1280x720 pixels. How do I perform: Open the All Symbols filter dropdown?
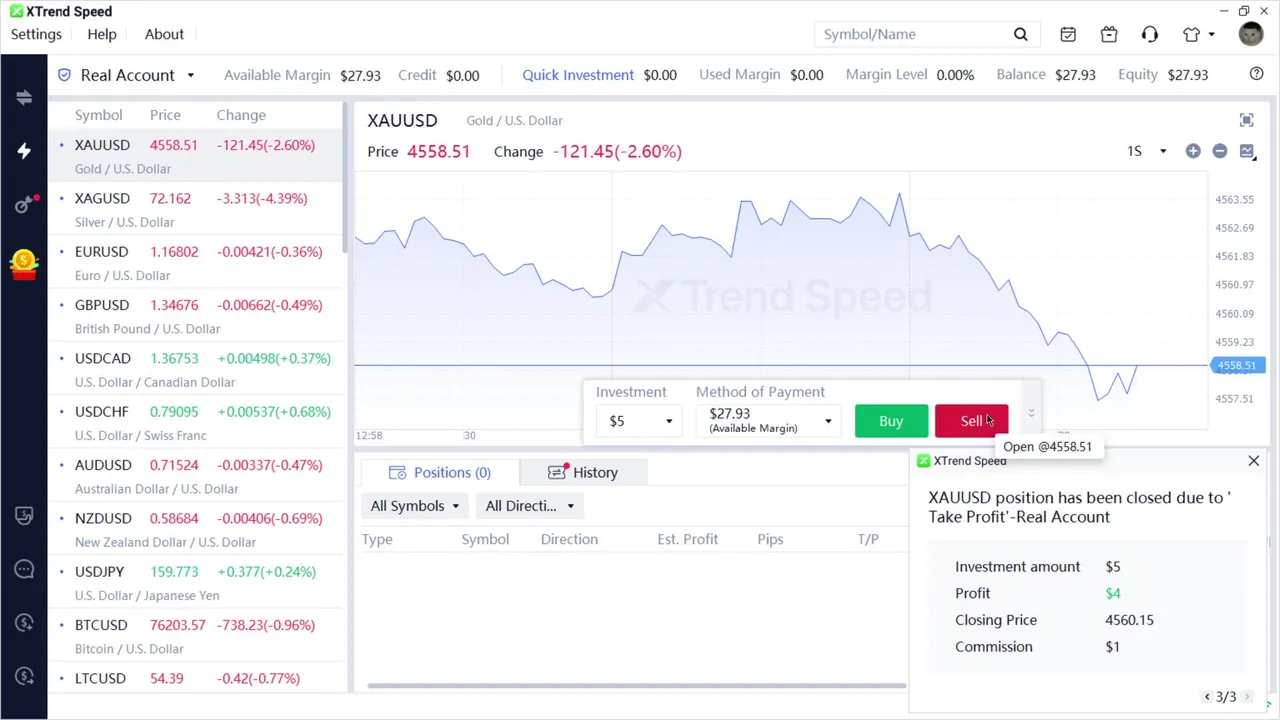(415, 506)
